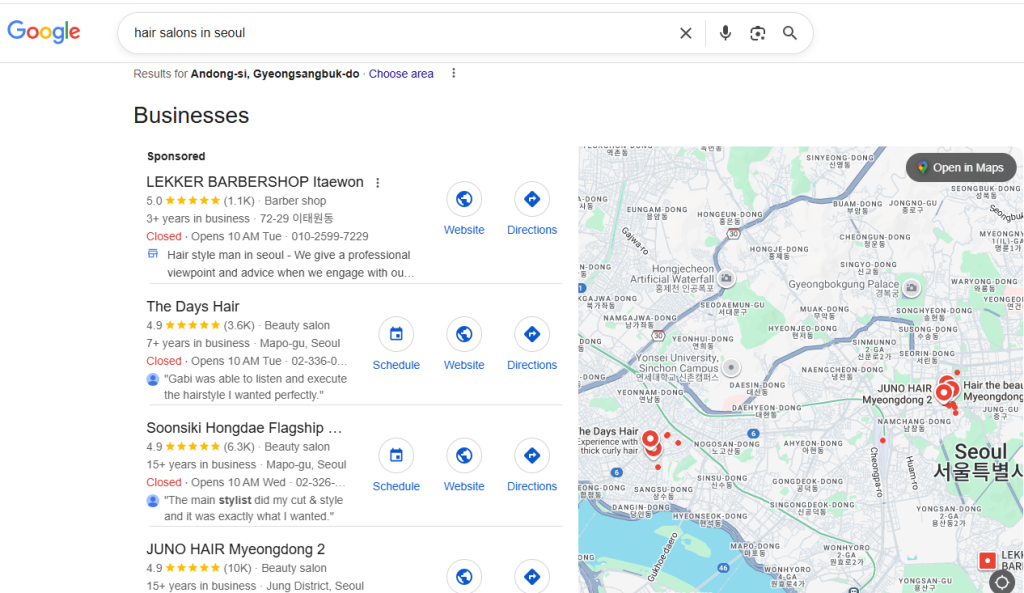Click the search magnifier icon
Screen dimensions: 1024x593
790,32
